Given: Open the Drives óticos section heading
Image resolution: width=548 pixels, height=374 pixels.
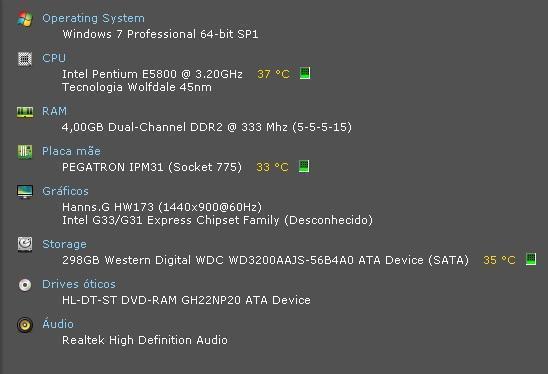Looking at the screenshot, I should click(79, 284).
